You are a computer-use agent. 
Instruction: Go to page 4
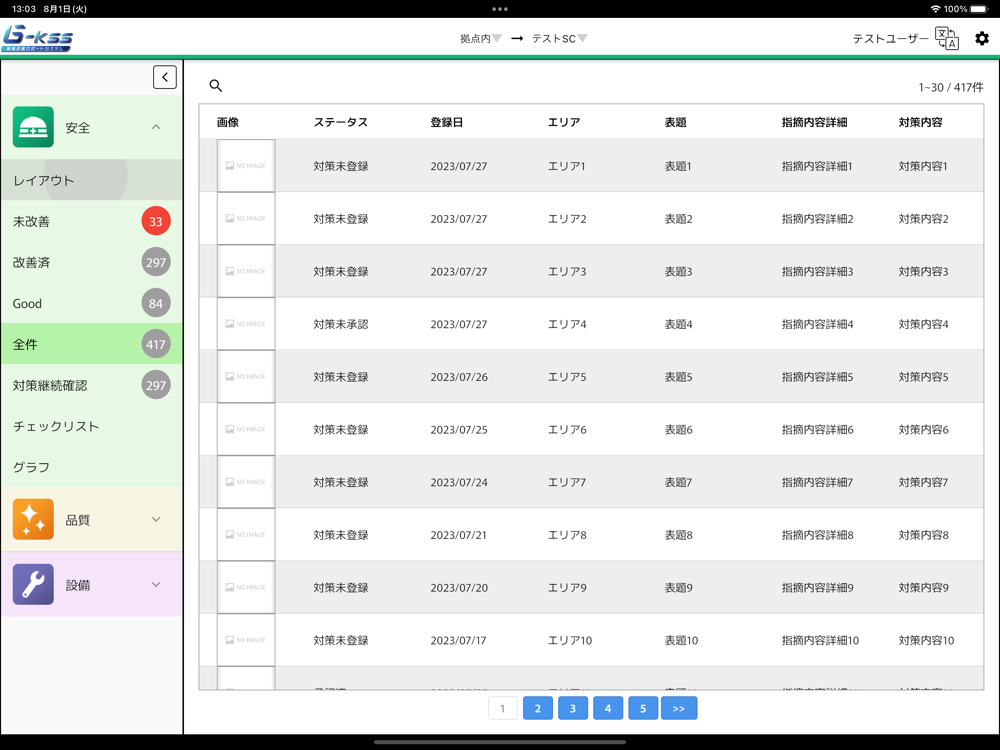point(608,708)
